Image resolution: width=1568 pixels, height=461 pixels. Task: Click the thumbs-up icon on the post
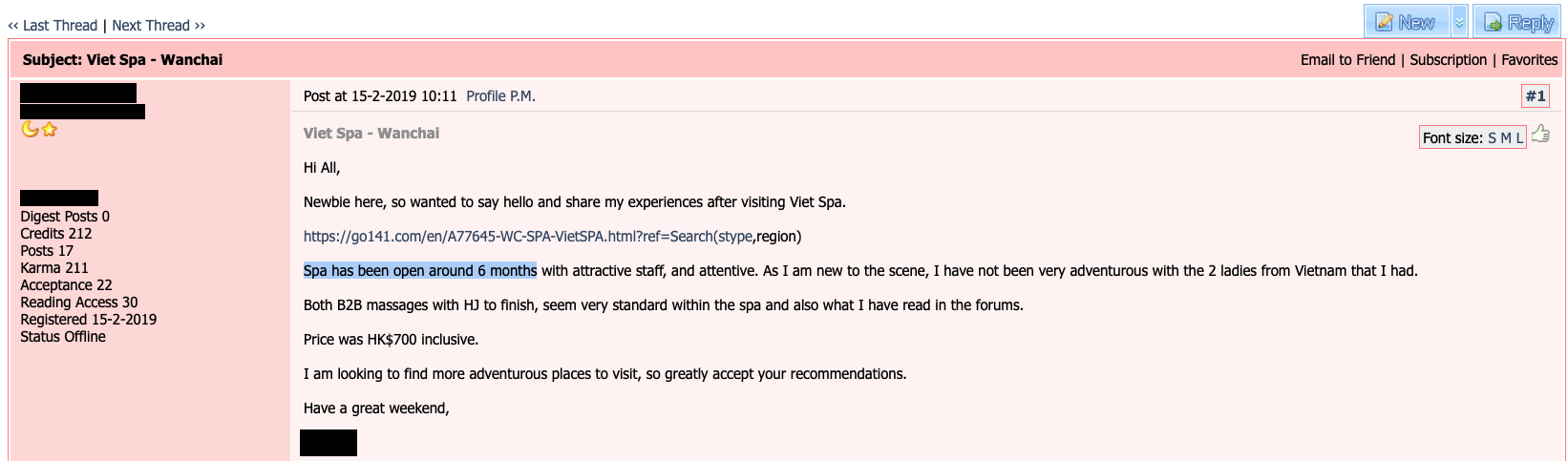point(1540,135)
